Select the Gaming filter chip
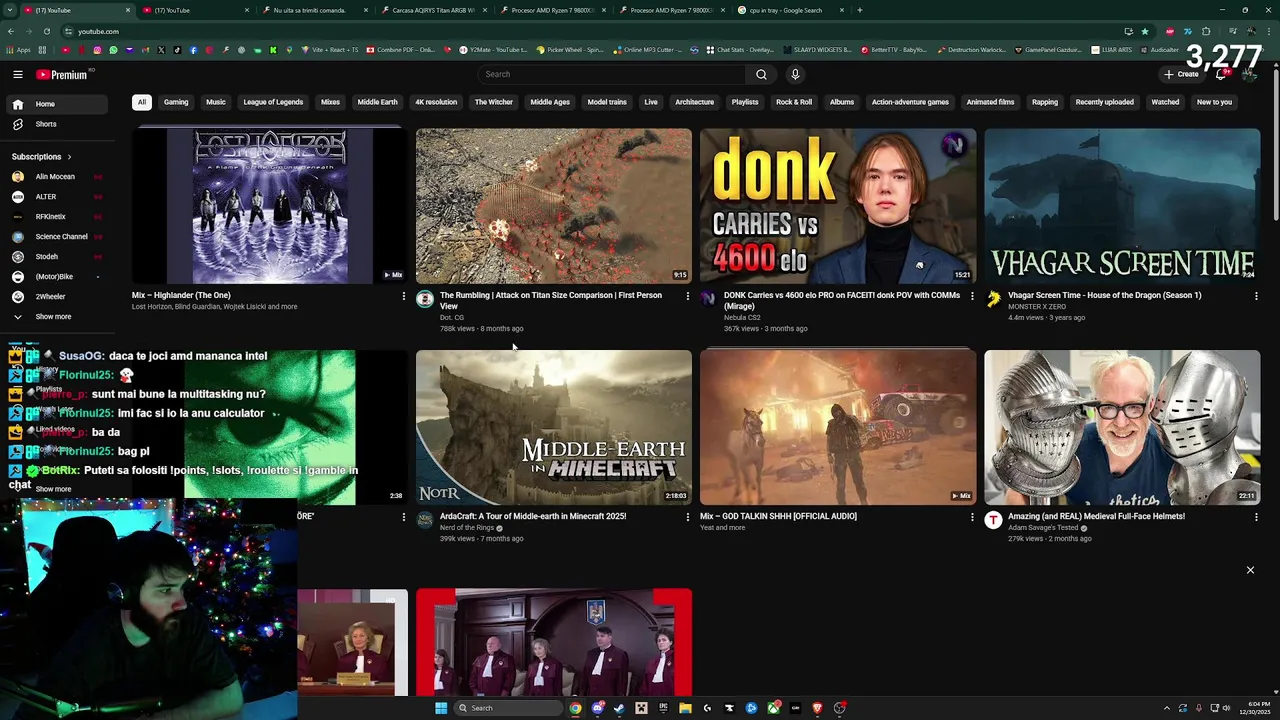 pos(176,102)
